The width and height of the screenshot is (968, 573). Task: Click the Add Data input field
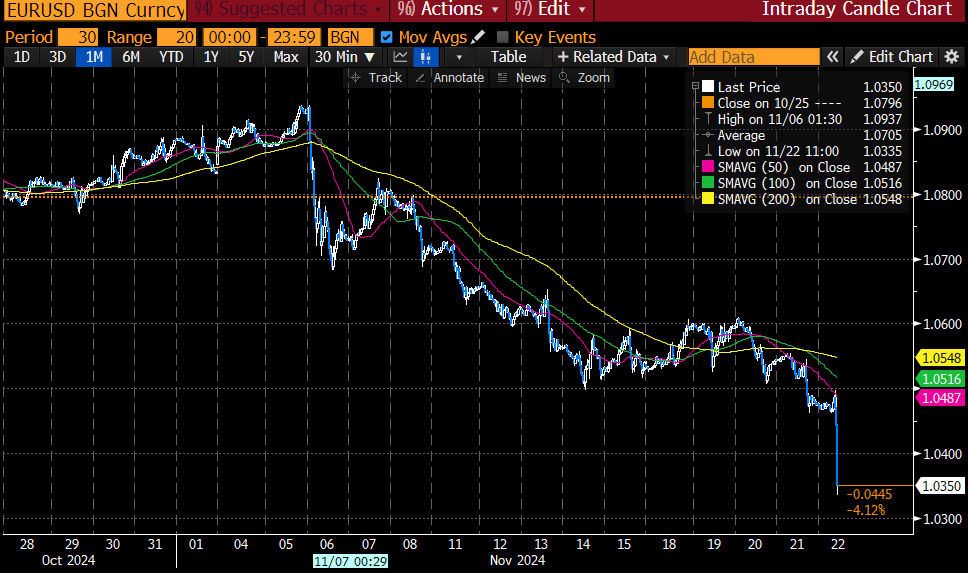754,57
